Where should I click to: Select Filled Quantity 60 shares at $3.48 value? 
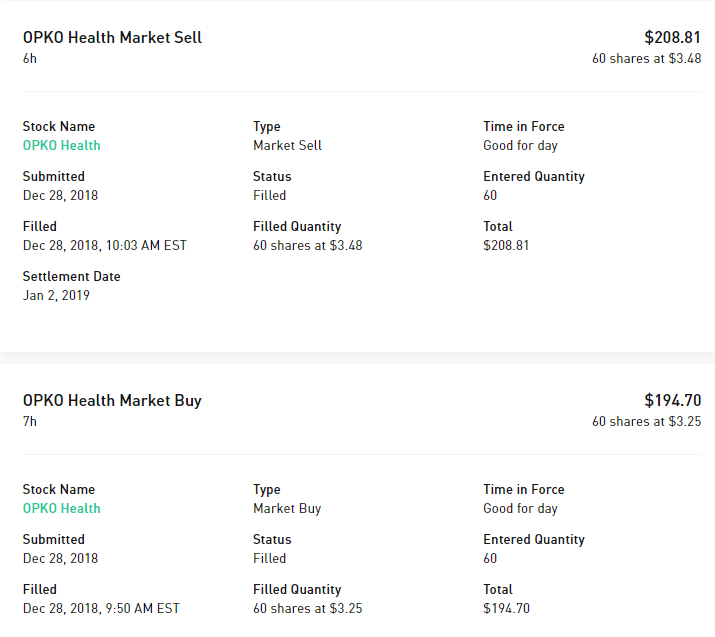(307, 246)
